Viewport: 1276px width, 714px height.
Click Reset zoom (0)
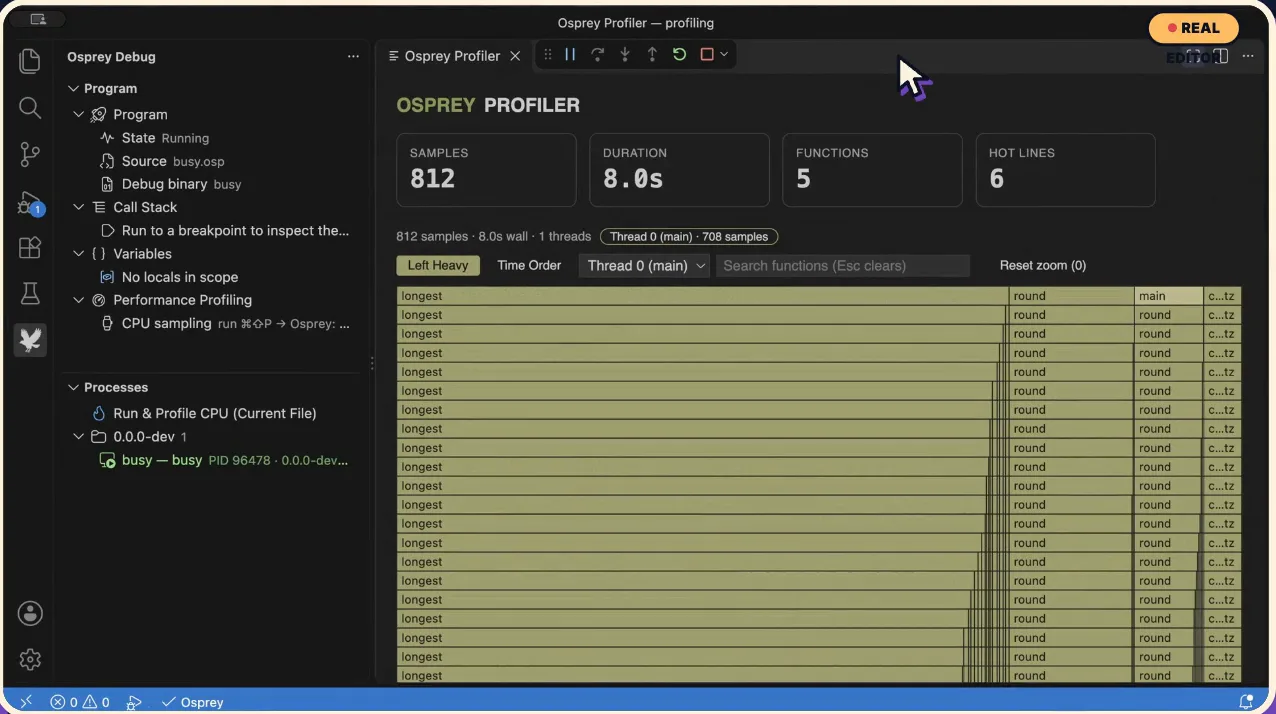coord(1043,265)
